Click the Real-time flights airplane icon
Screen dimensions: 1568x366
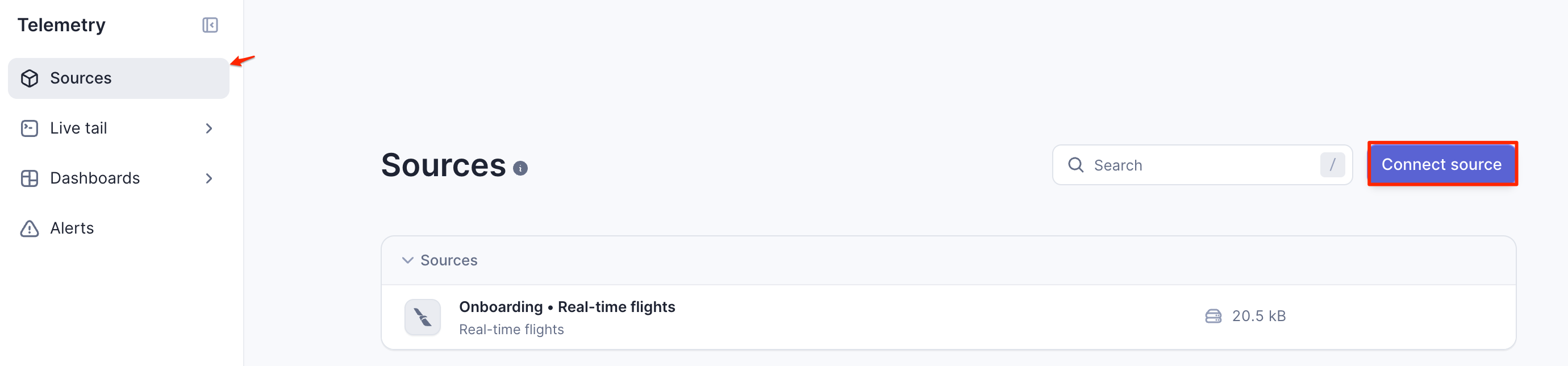click(421, 317)
